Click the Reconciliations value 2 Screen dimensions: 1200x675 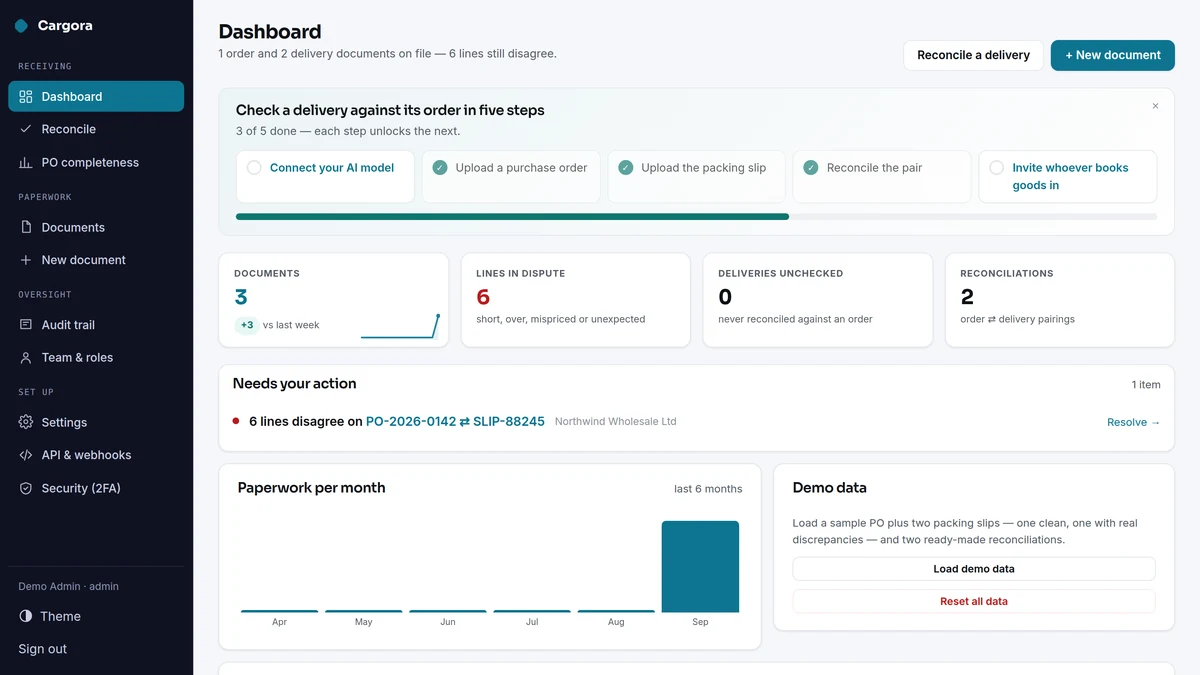click(967, 297)
